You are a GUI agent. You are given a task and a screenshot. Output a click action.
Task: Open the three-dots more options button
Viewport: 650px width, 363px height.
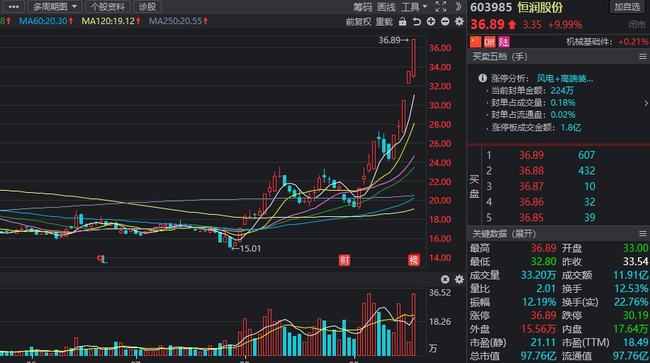click(x=14, y=7)
